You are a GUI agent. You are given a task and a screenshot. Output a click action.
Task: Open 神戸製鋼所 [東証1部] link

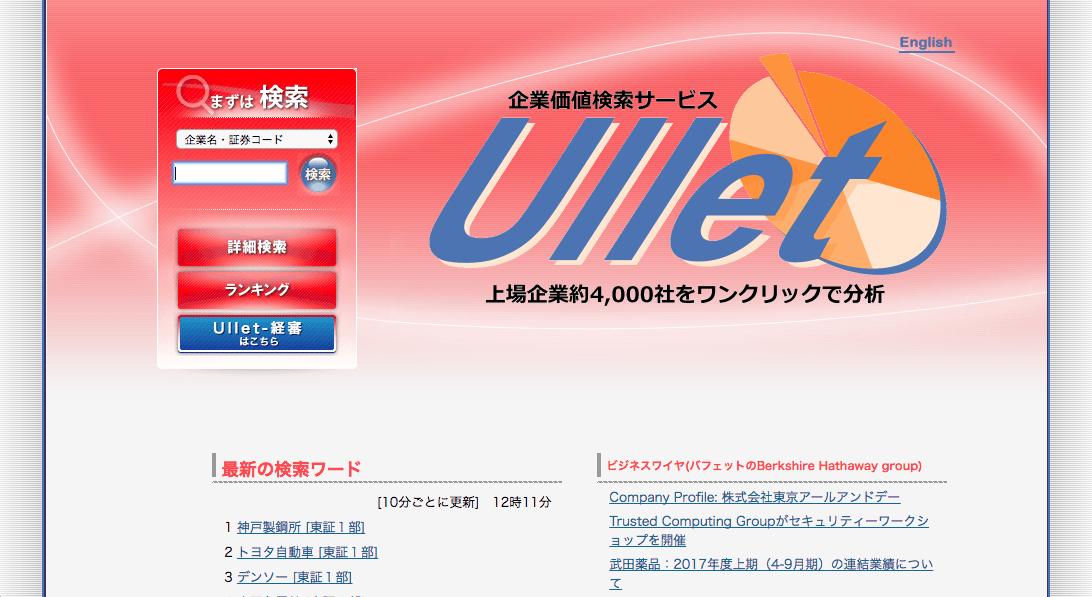pyautogui.click(x=301, y=527)
